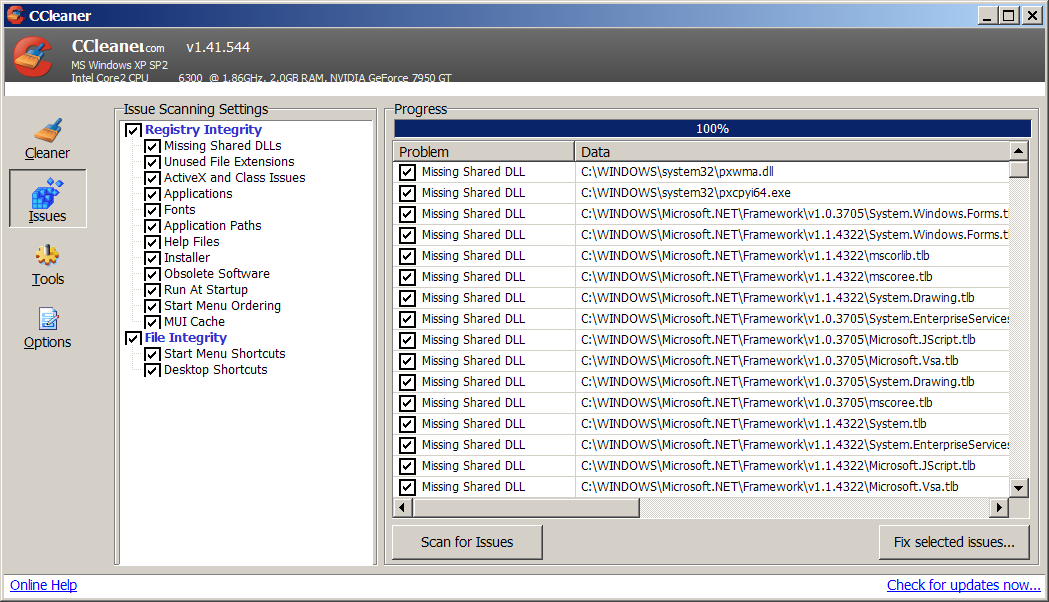1049x602 pixels.
Task: Click the results list scroll up arrow
Action: [x=1018, y=151]
